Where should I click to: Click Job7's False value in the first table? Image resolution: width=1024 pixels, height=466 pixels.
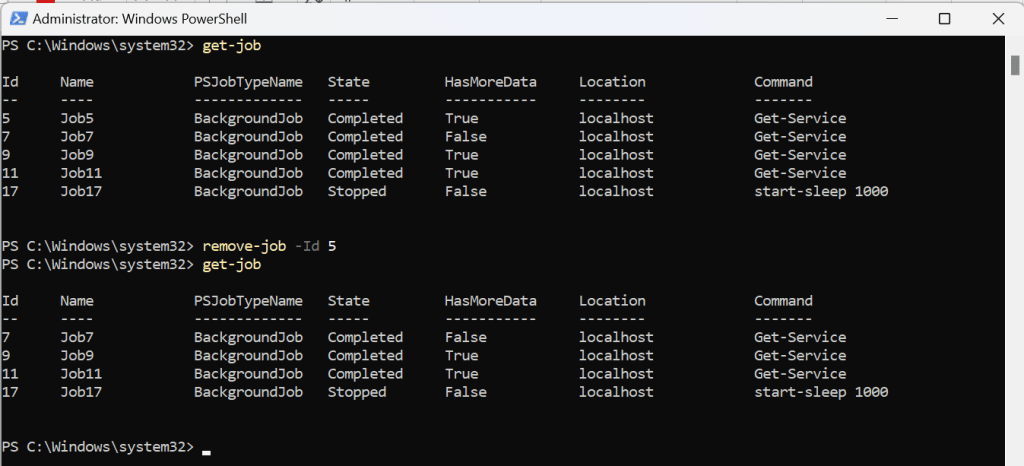coord(465,136)
